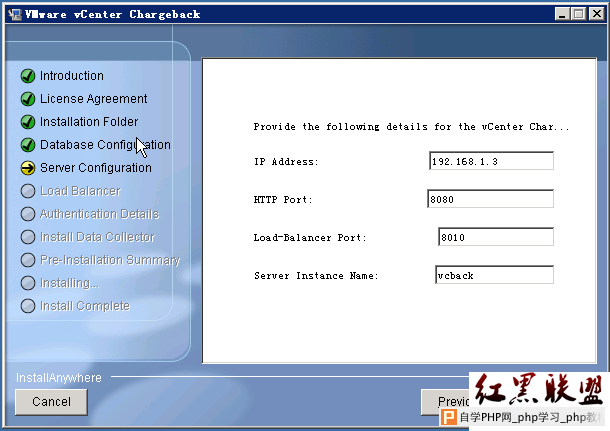Viewport: 610px width, 431px height.
Task: Click the Introduction step green checkmark icon
Action: click(28, 76)
